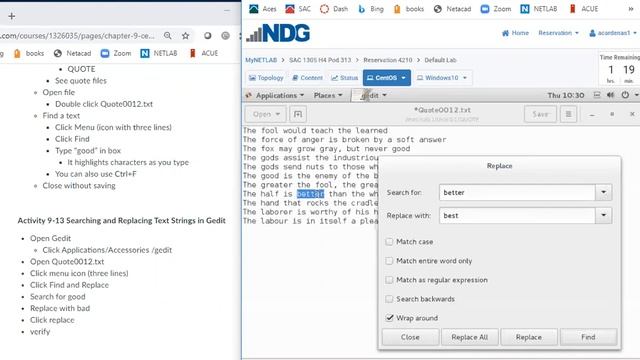Image resolution: width=640 pixels, height=360 pixels.
Task: Enable Match entire word only
Action: point(389,261)
